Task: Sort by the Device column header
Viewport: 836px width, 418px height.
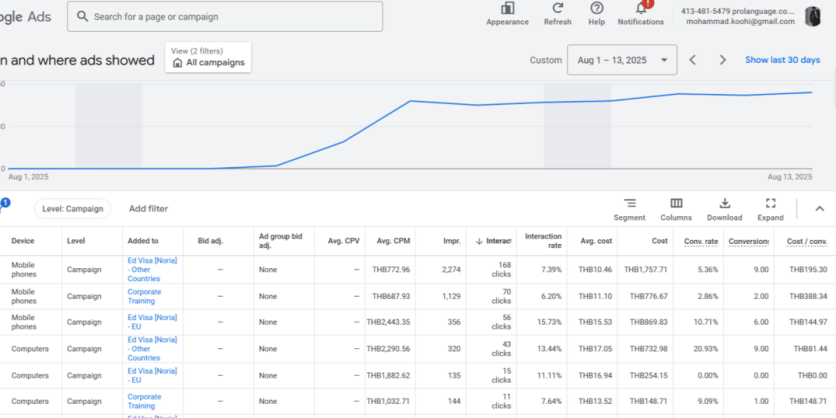Action: 23,241
